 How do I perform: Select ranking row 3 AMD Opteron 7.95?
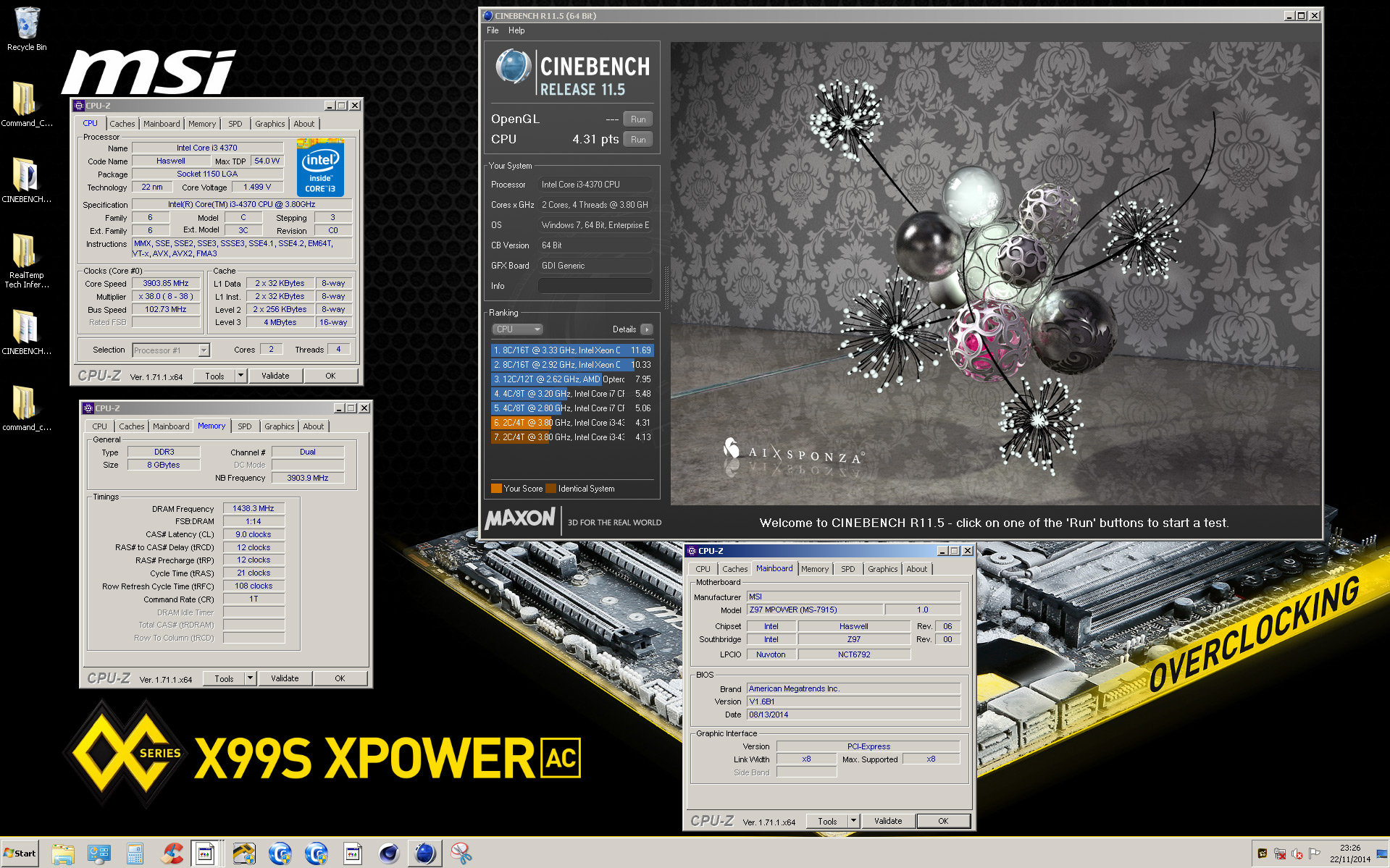point(572,379)
